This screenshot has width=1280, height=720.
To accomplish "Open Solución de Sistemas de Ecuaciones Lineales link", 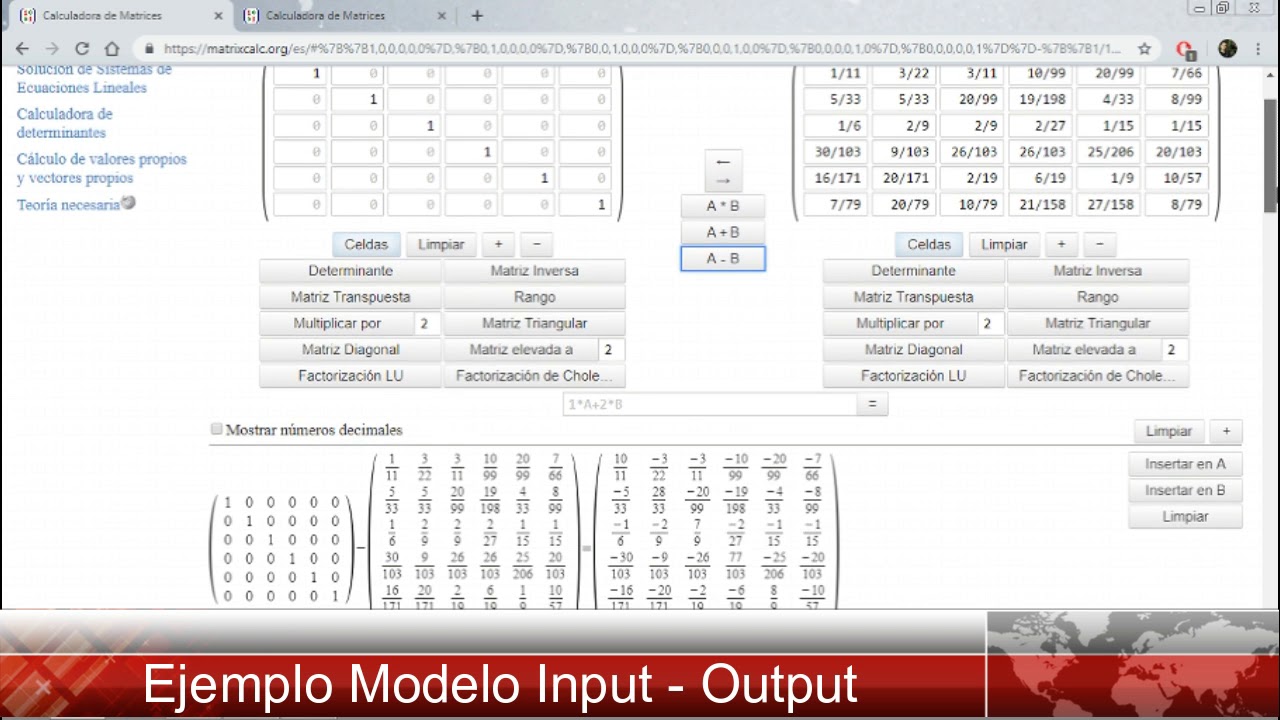I will click(94, 79).
